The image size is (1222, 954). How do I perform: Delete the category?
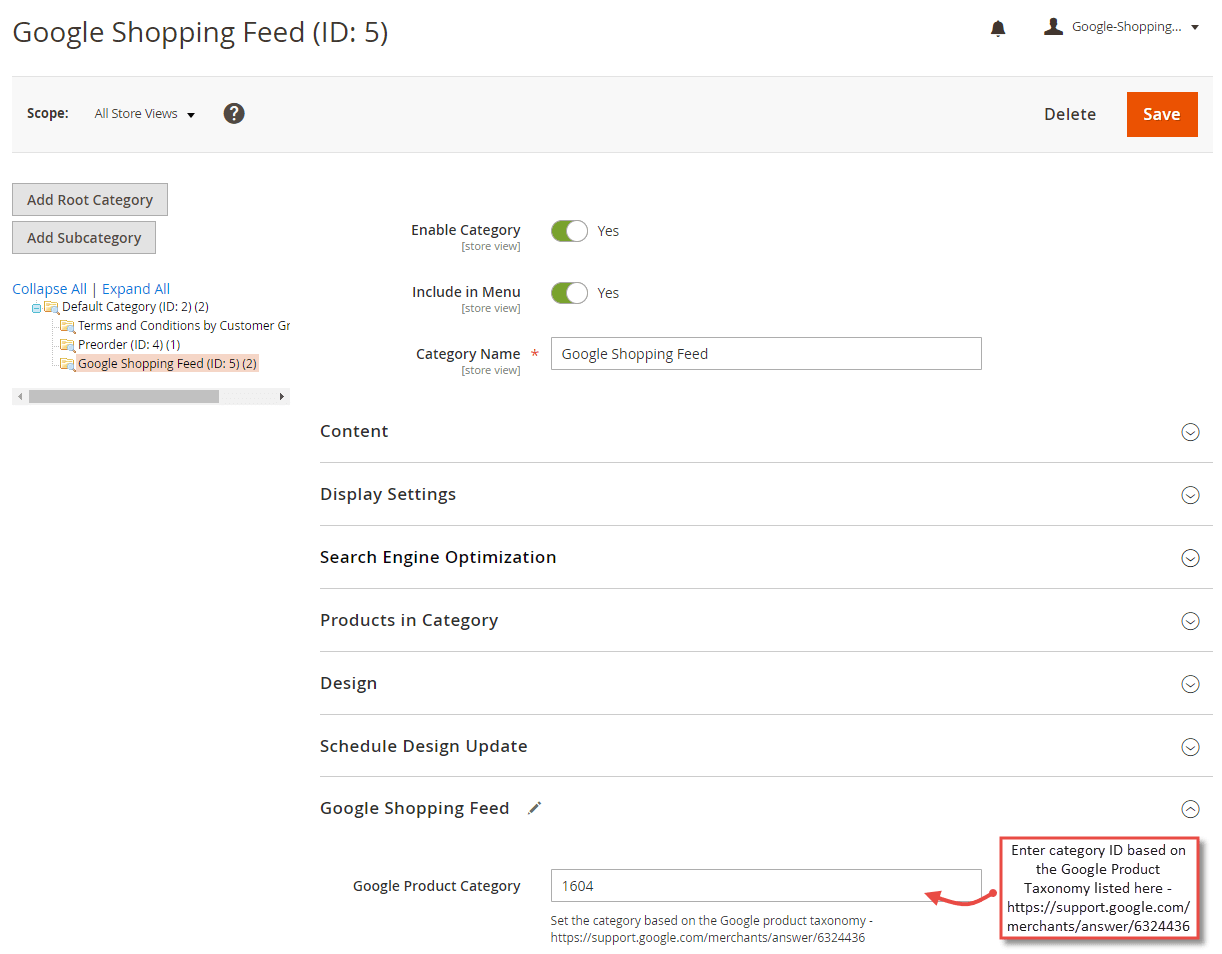tap(1070, 114)
